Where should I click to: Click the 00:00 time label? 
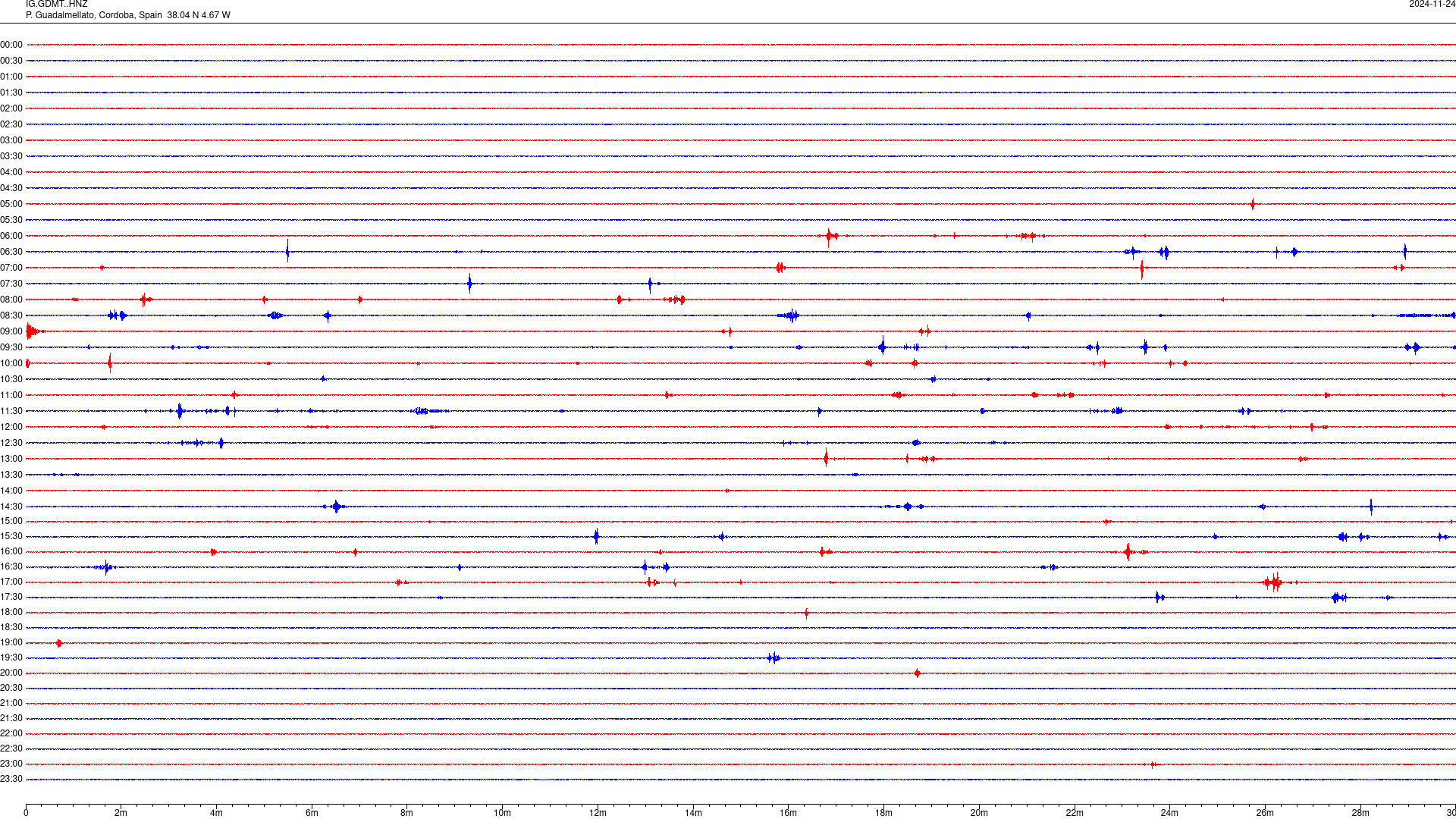tap(11, 45)
